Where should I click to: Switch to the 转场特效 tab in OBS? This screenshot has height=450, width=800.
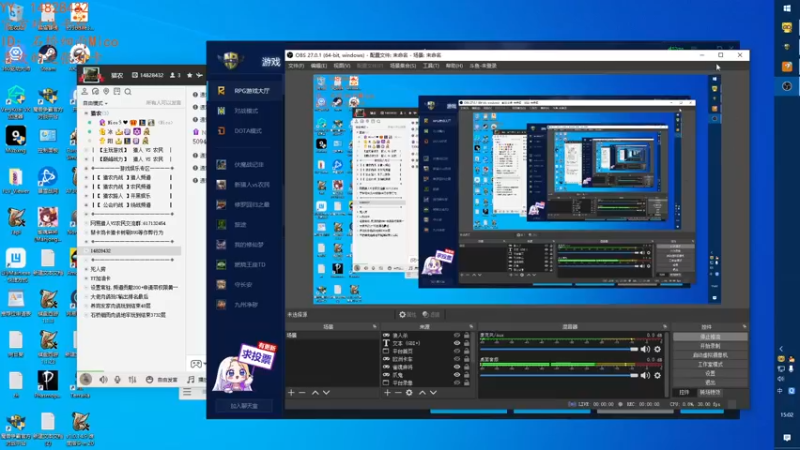pos(710,392)
